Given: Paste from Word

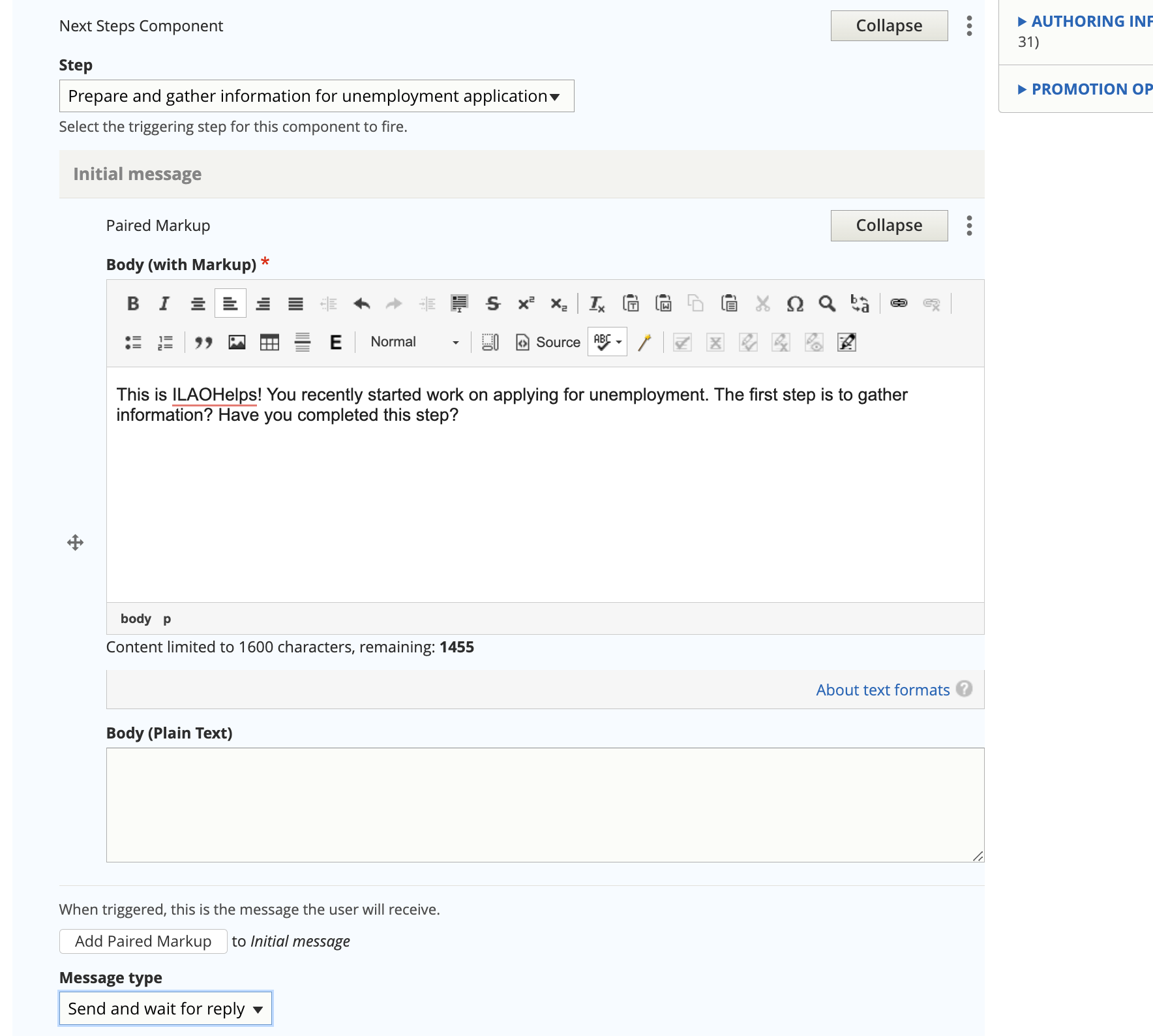Looking at the screenshot, I should 663,303.
